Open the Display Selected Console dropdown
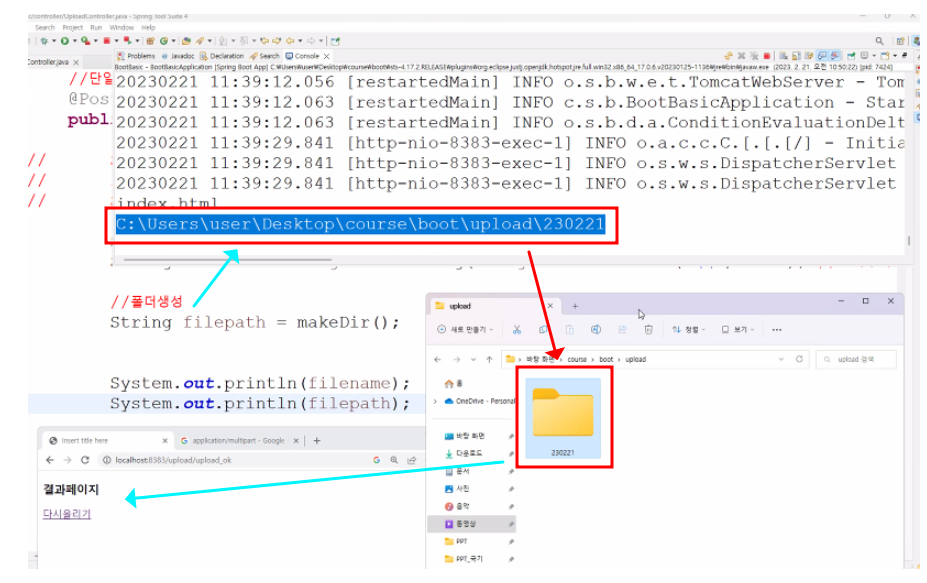The height and width of the screenshot is (583, 927). [x=874, y=56]
